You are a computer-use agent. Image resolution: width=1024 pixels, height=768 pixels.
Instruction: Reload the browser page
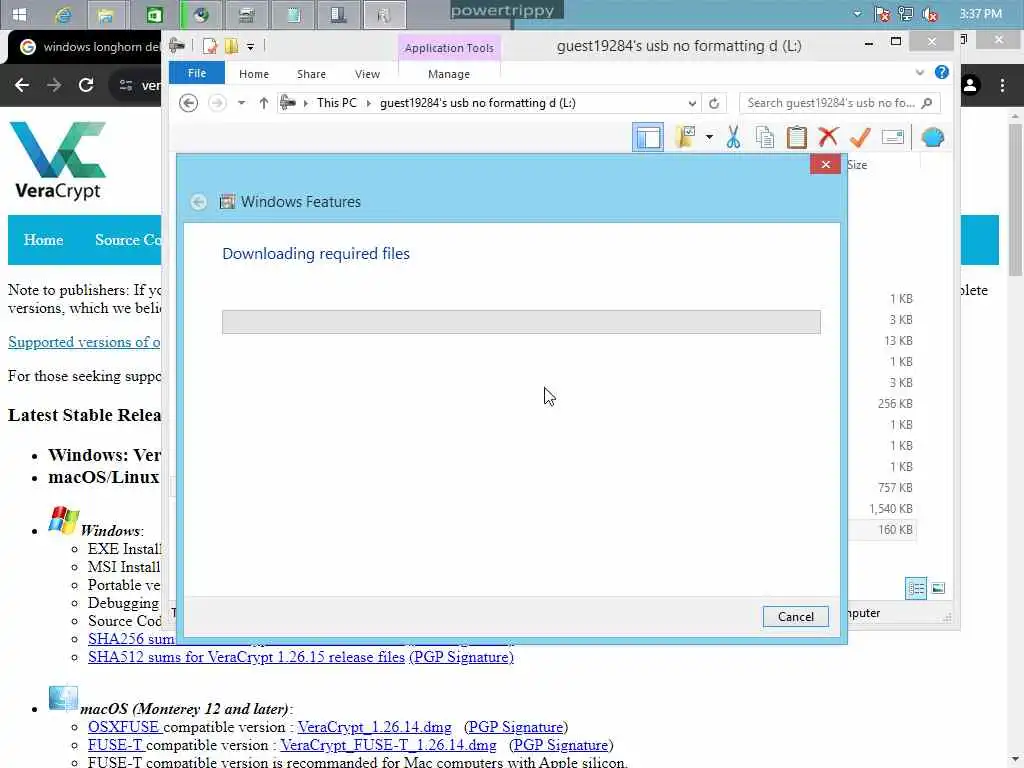[x=86, y=85]
